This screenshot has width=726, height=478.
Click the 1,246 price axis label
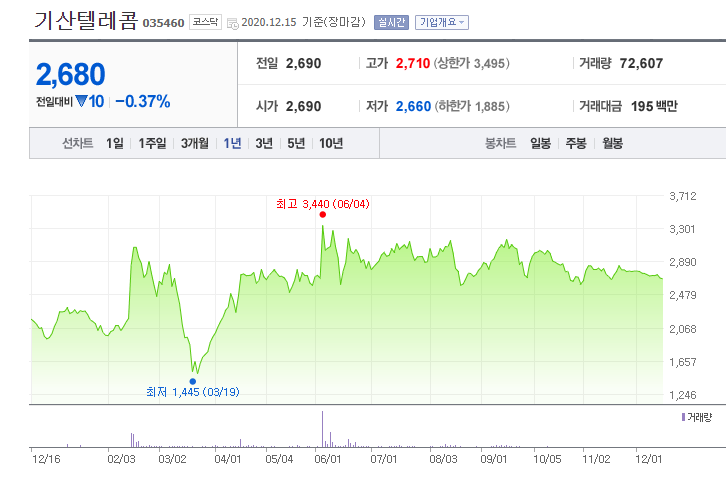[x=683, y=395]
